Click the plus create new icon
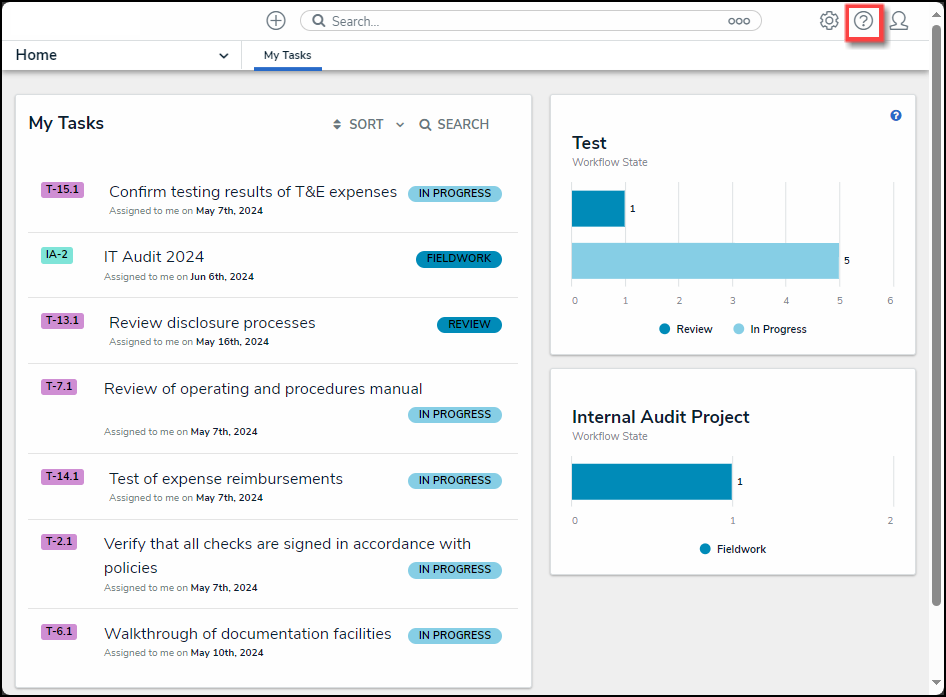 point(276,21)
